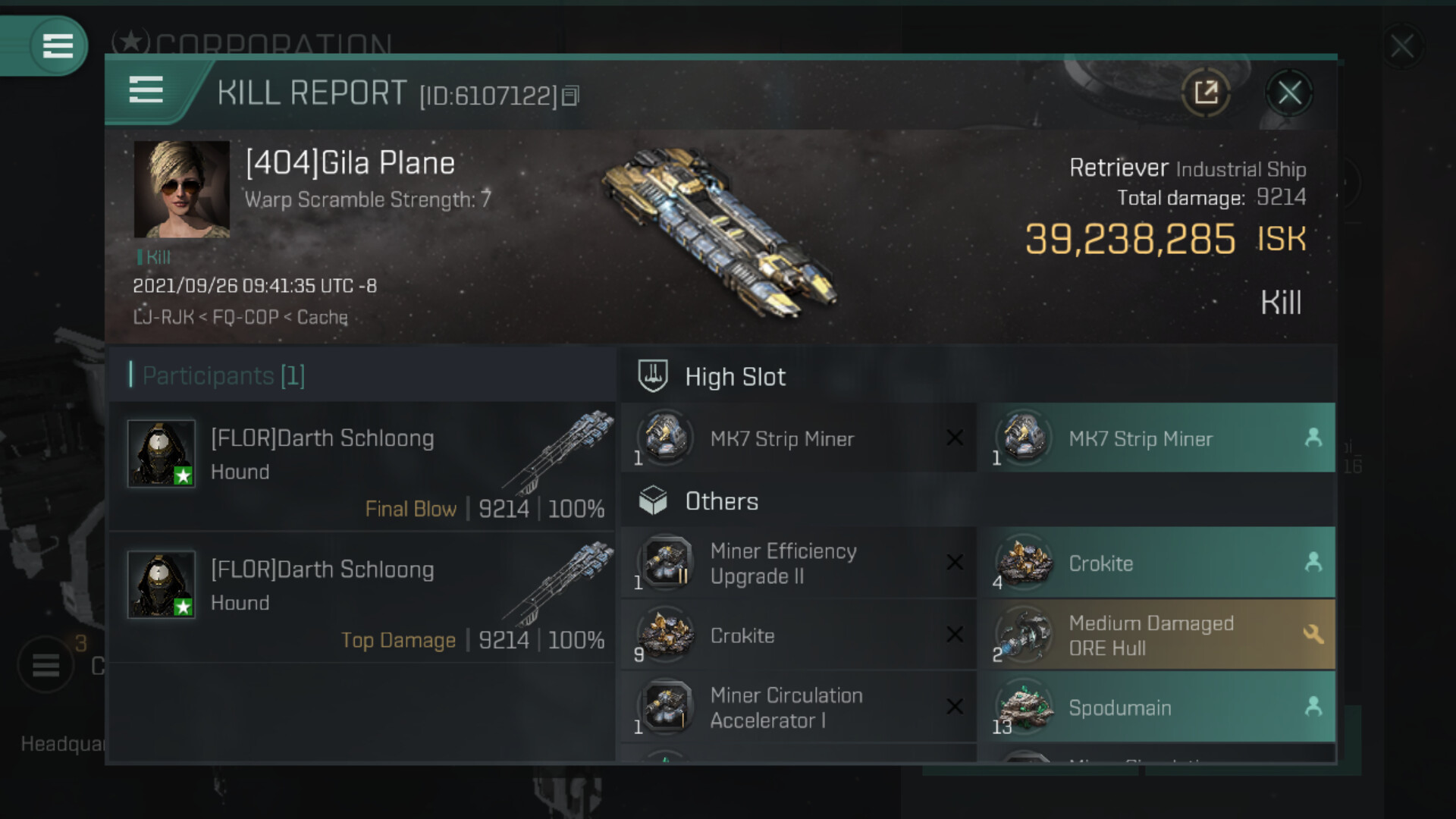The image size is (1456, 819).
Task: Open the kill report hamburger menu
Action: coord(146,89)
